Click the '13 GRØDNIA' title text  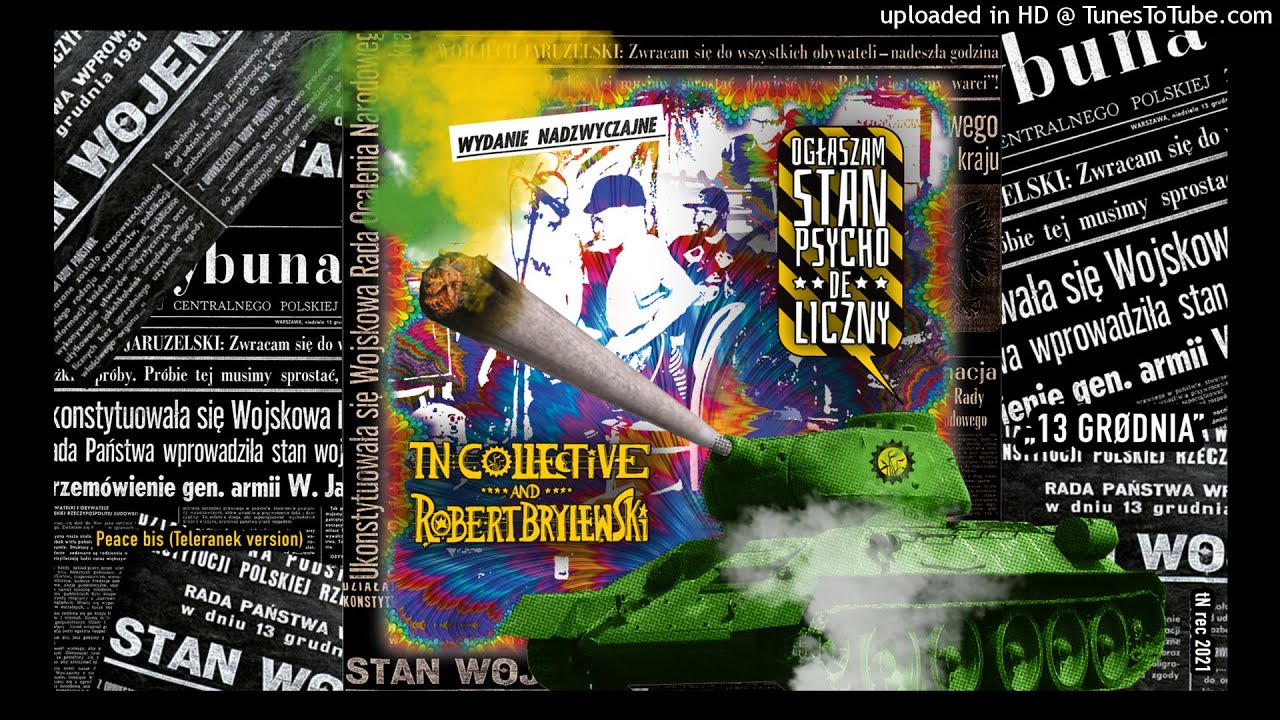point(1114,430)
